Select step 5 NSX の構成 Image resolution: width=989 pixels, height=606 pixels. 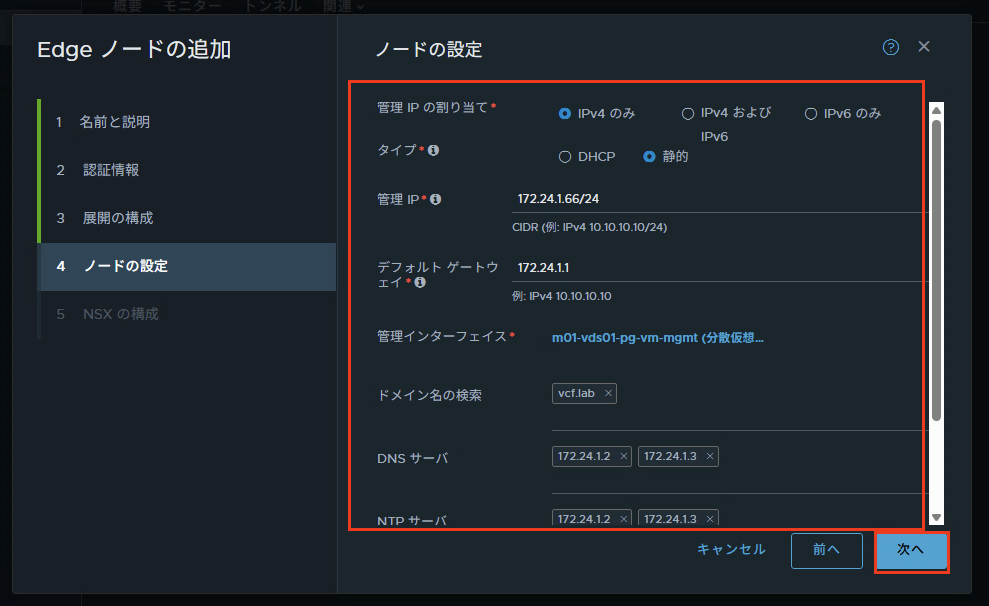click(x=188, y=314)
